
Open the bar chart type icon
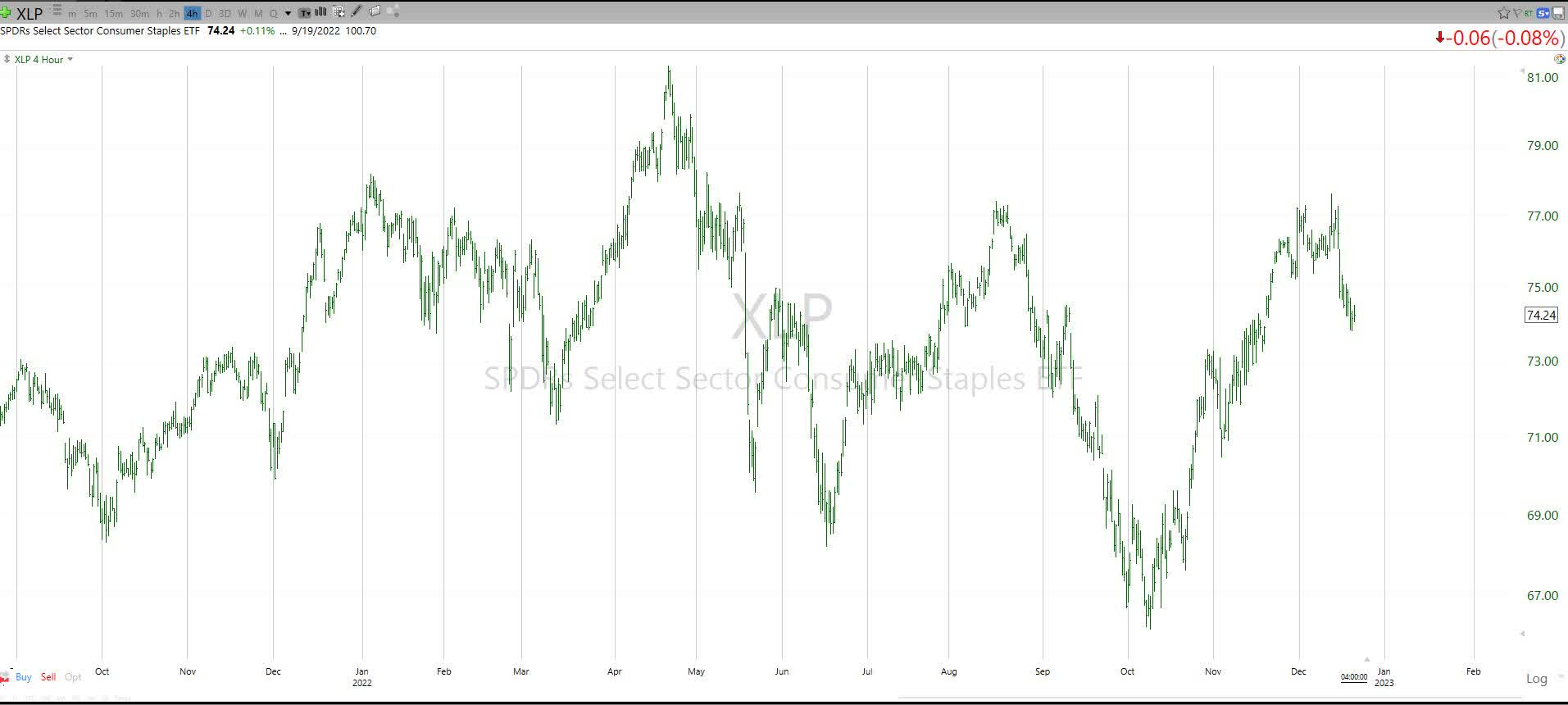(x=320, y=11)
